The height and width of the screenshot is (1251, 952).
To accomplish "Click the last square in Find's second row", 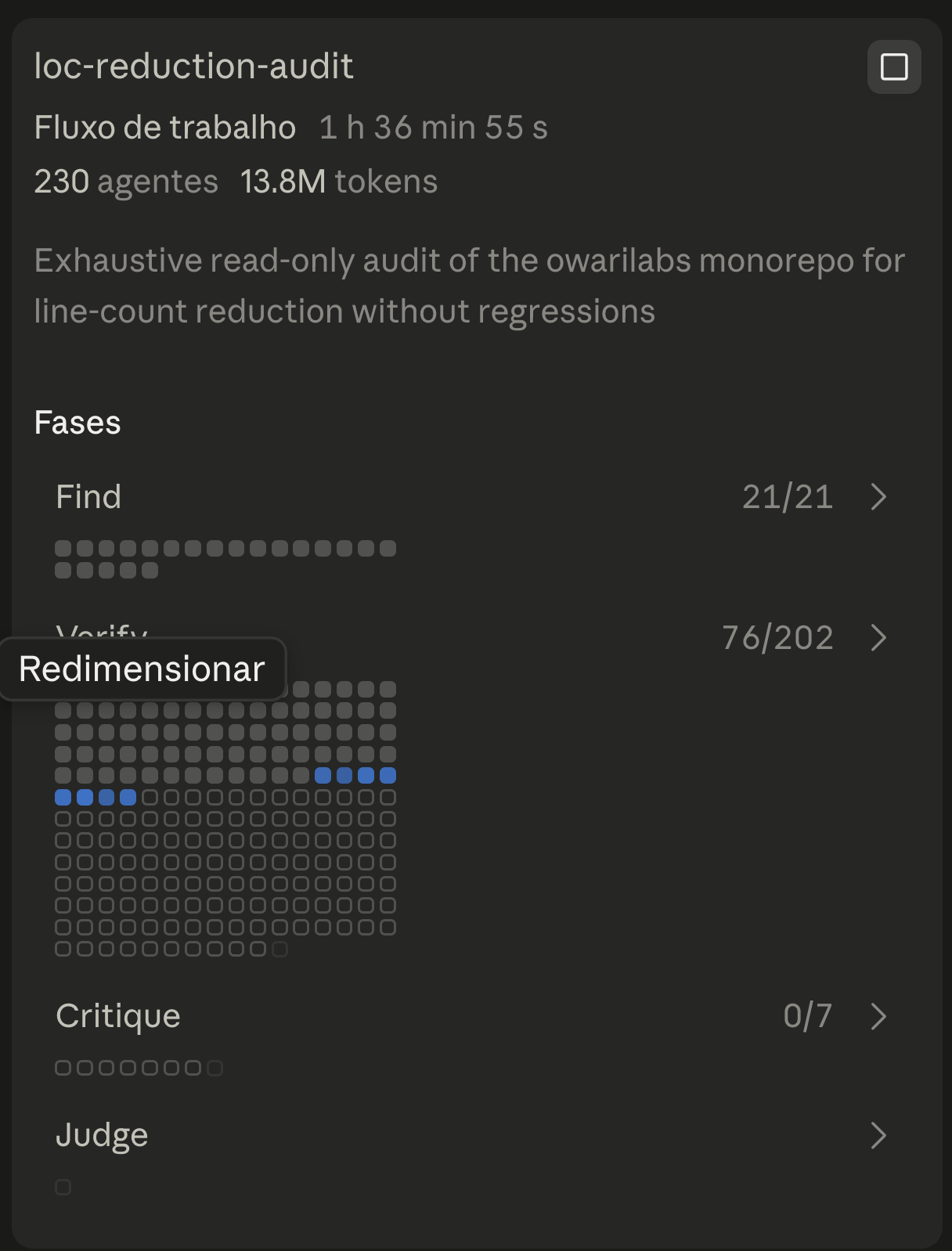I will pyautogui.click(x=150, y=571).
